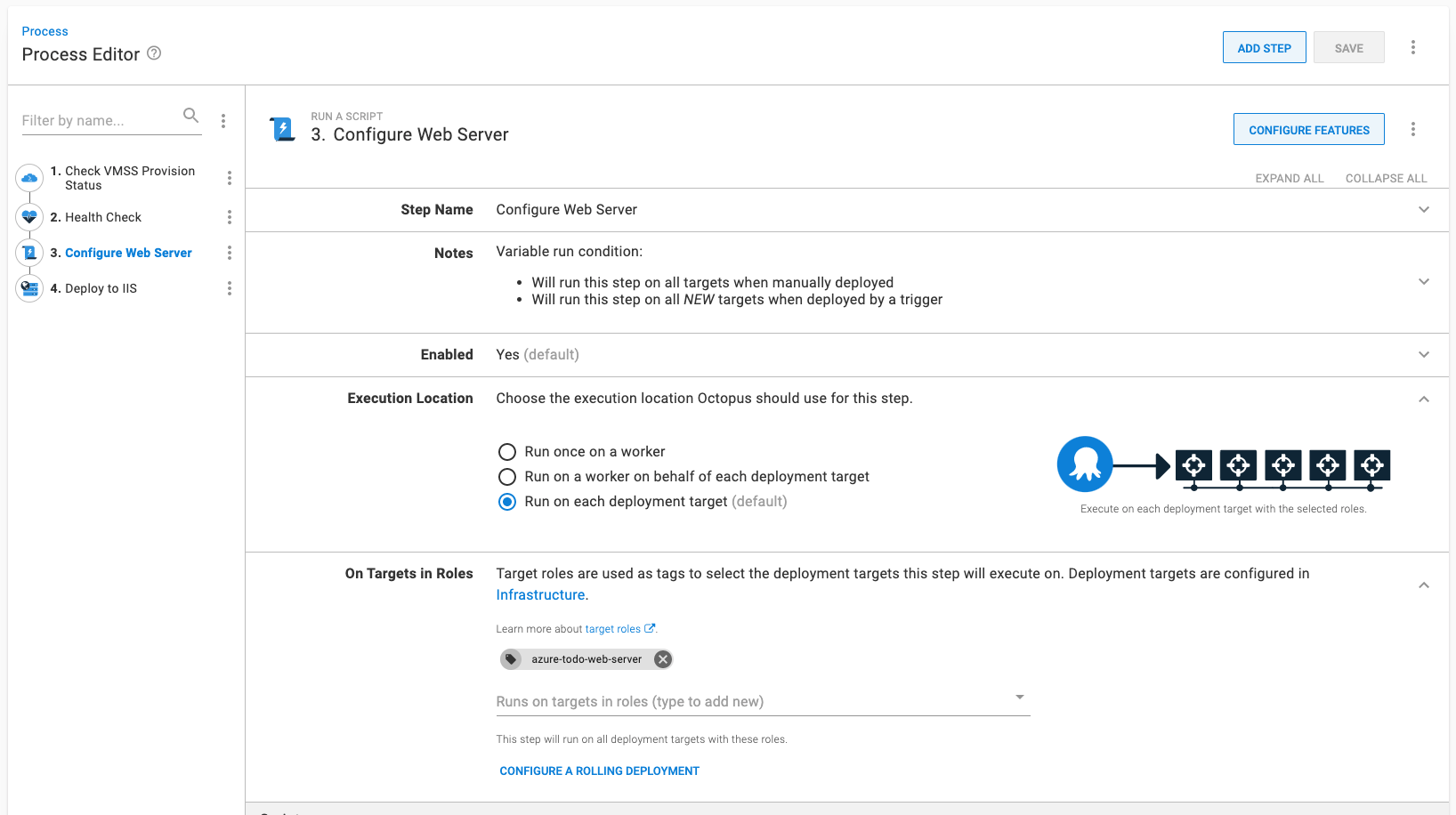Click the search magnifier in the filter field
The image size is (1456, 815).
(190, 116)
